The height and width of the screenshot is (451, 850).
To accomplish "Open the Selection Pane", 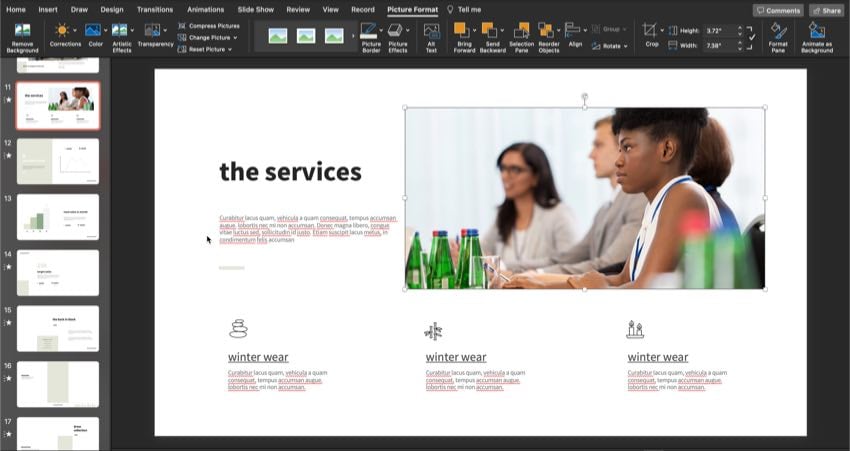I will tap(521, 37).
